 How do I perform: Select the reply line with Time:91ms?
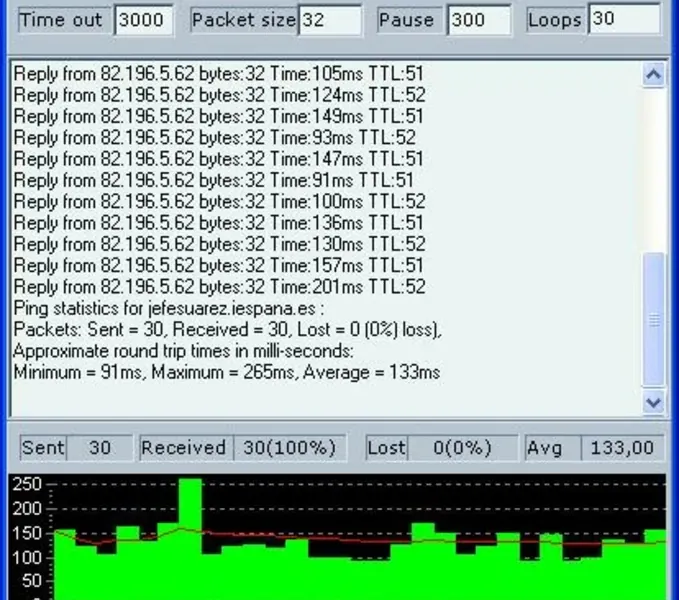tap(213, 180)
